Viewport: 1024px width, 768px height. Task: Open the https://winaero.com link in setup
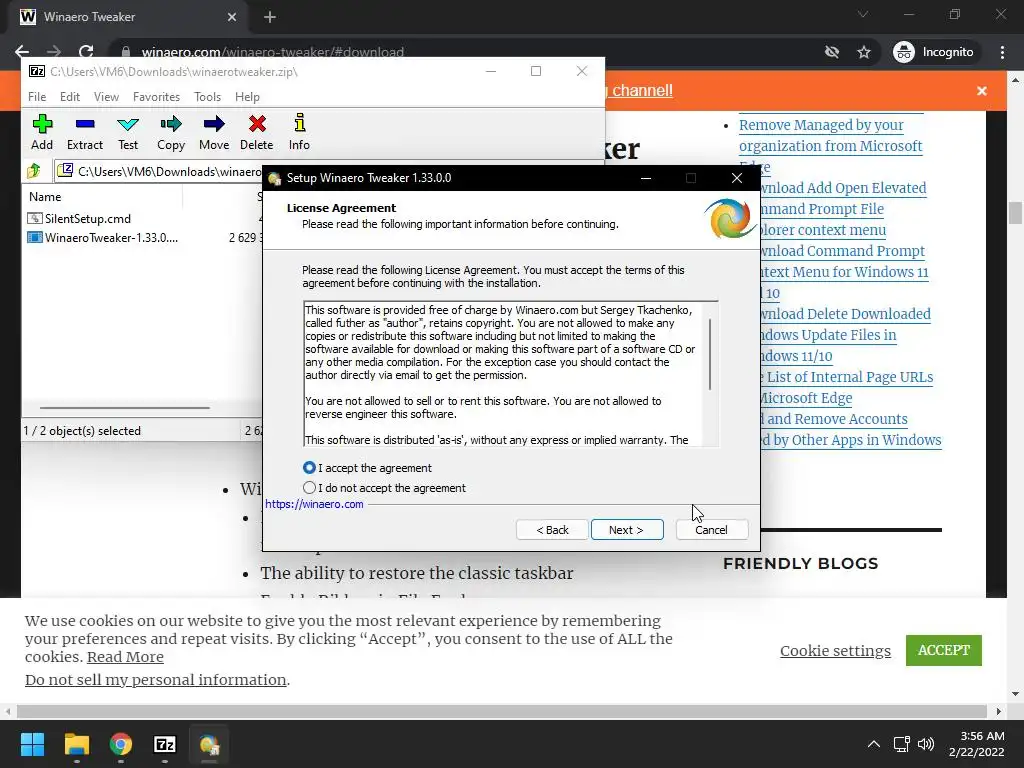(x=314, y=504)
